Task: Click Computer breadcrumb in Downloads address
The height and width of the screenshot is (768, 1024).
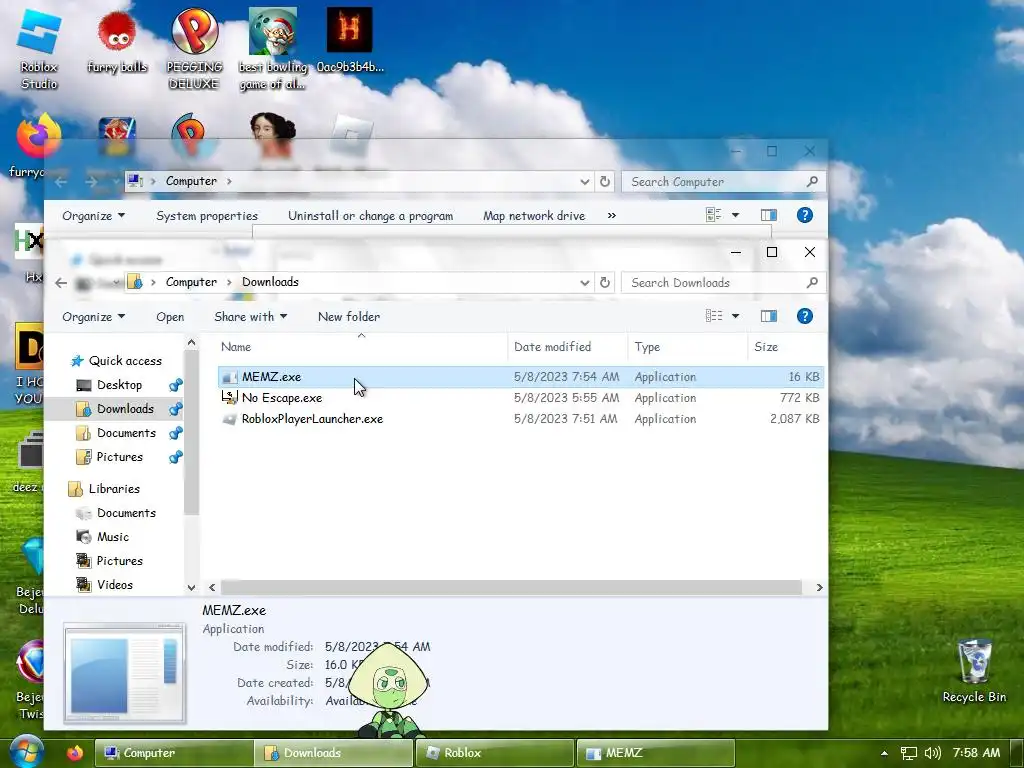Action: (191, 282)
